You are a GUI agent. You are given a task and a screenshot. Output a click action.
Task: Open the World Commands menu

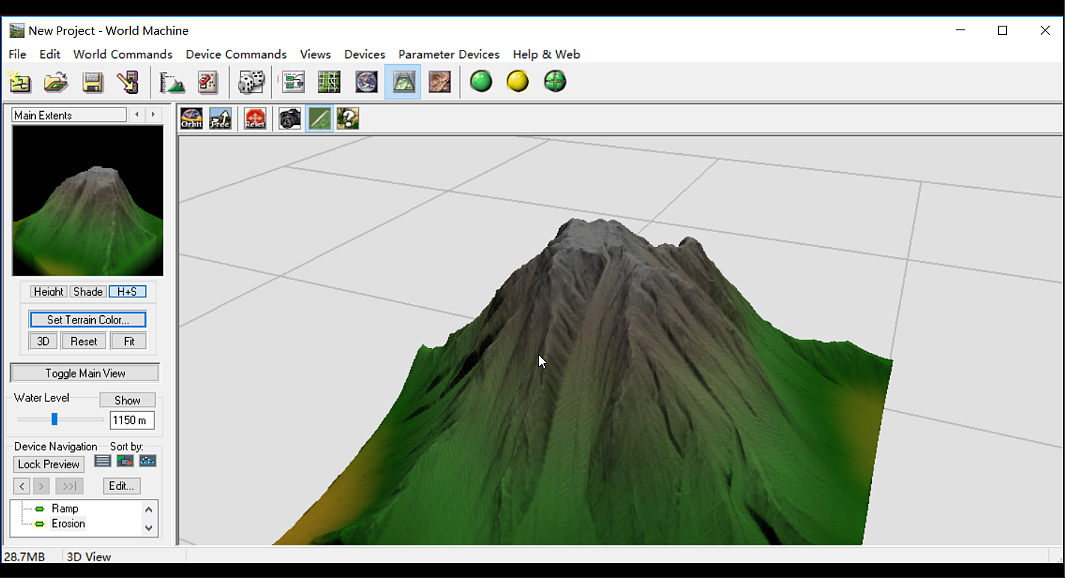click(x=123, y=54)
